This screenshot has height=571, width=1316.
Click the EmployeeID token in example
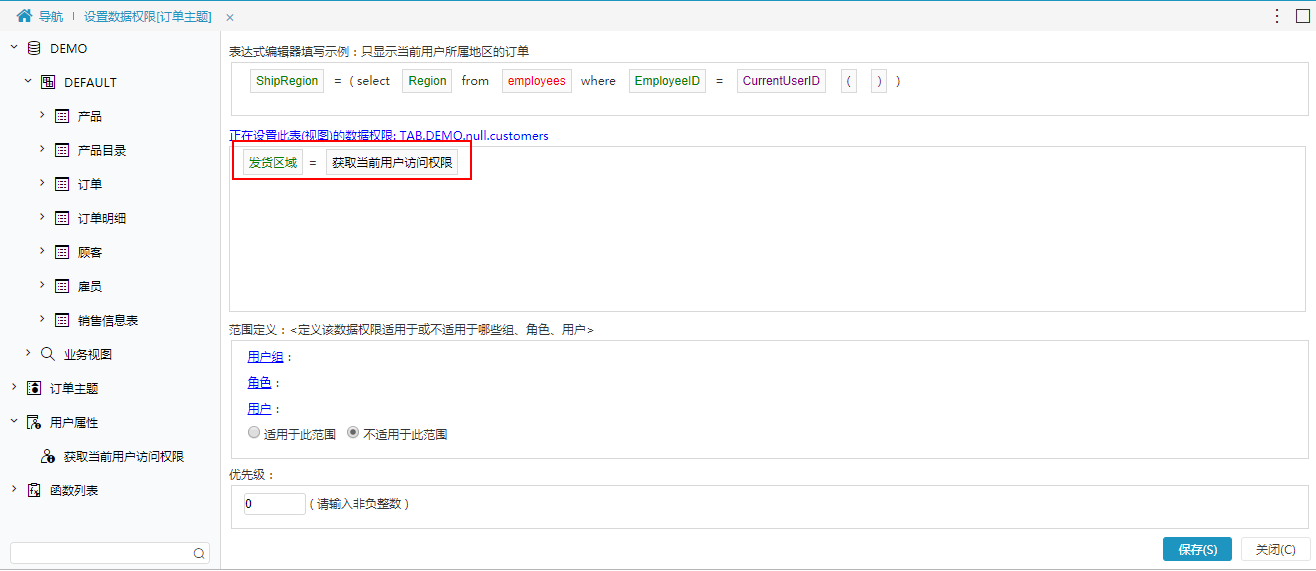coord(668,81)
